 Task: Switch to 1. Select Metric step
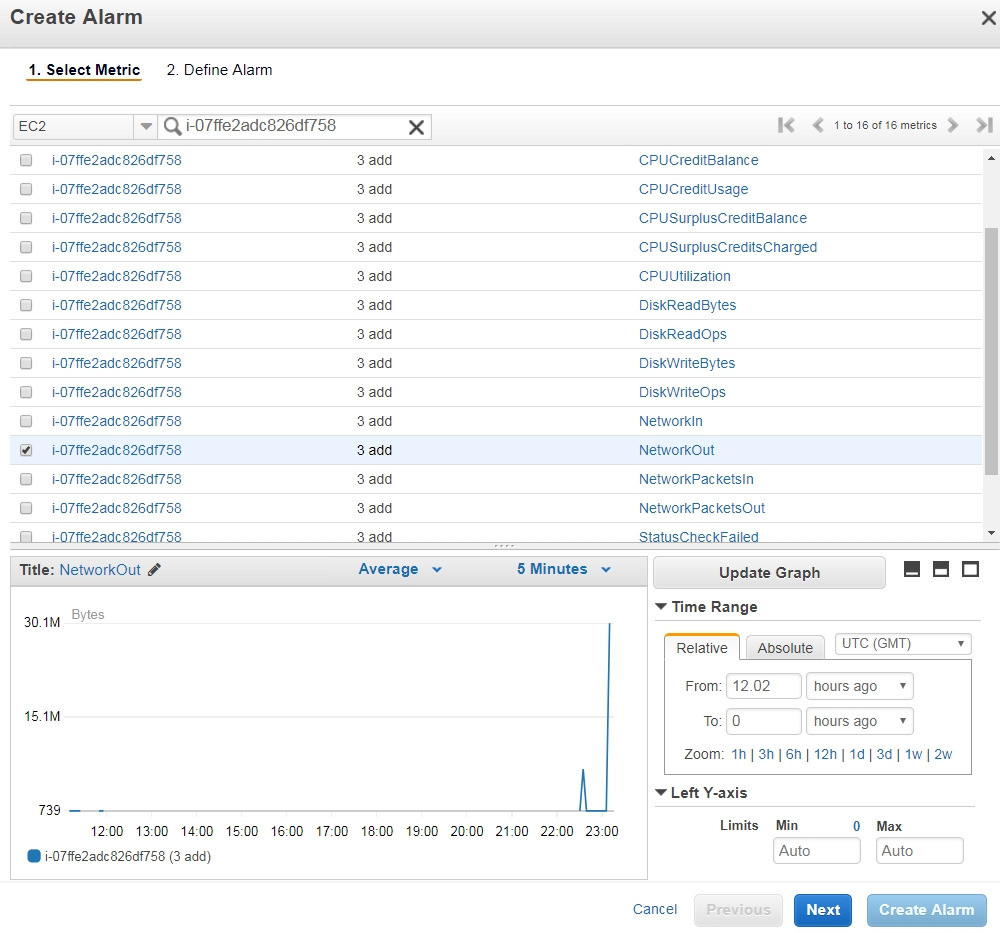pyautogui.click(x=84, y=70)
